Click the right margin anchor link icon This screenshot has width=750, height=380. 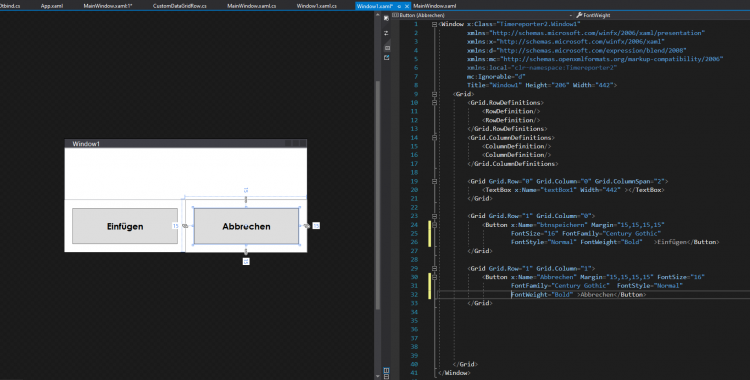[x=306, y=226]
